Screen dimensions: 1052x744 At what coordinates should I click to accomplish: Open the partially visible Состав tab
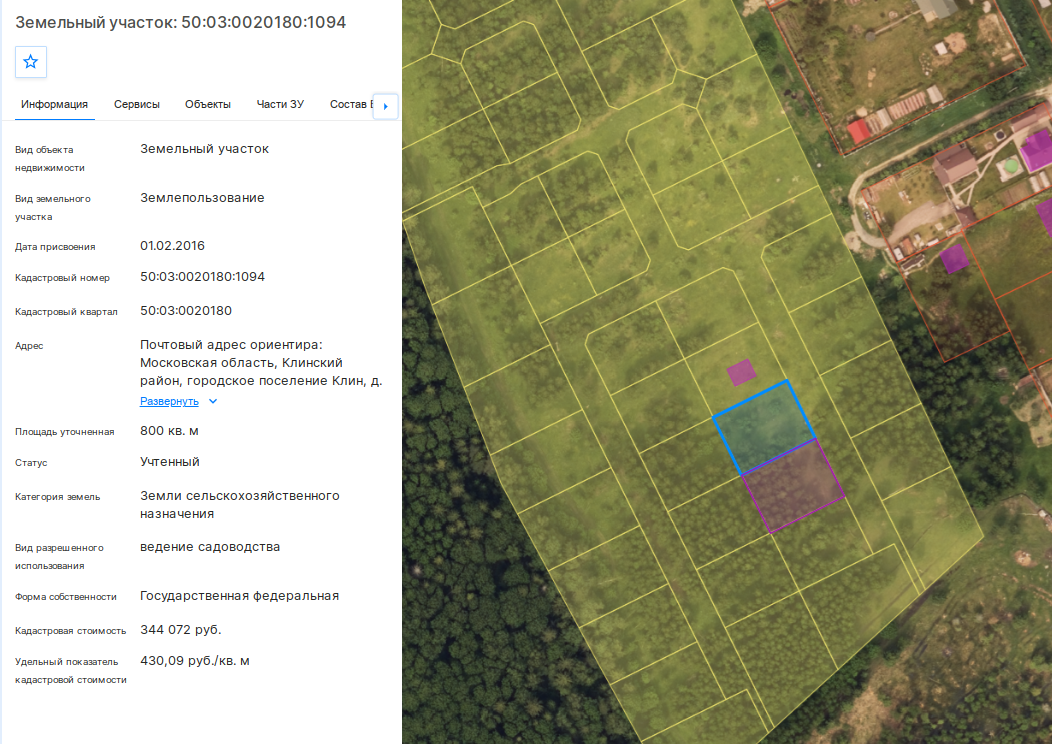coord(351,105)
